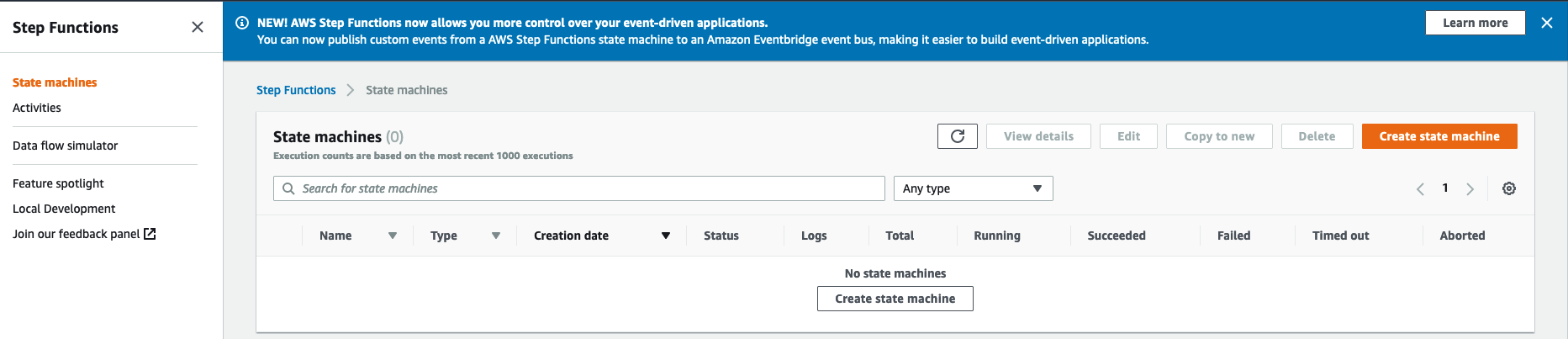The height and width of the screenshot is (339, 1568).
Task: Open Local Development page
Action: [x=64, y=209]
